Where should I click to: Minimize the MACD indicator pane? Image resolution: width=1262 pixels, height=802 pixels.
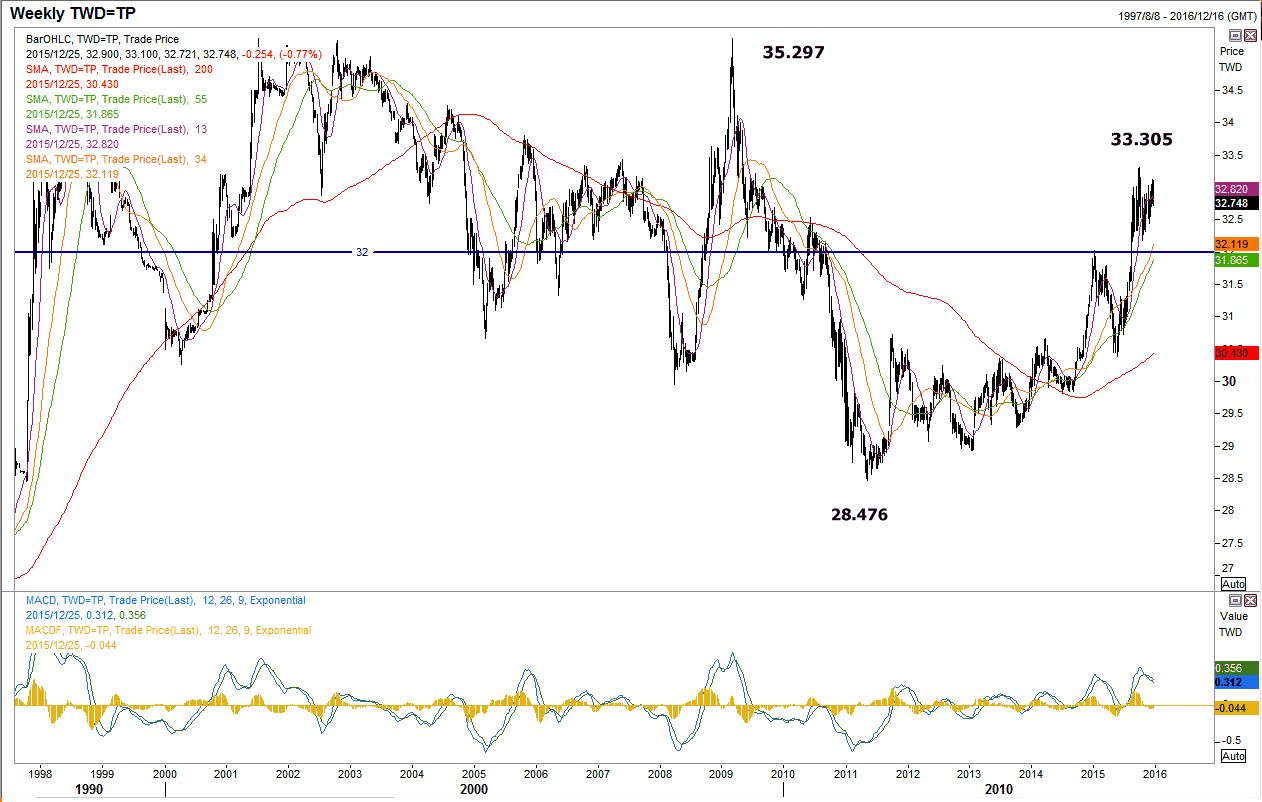tap(1235, 600)
